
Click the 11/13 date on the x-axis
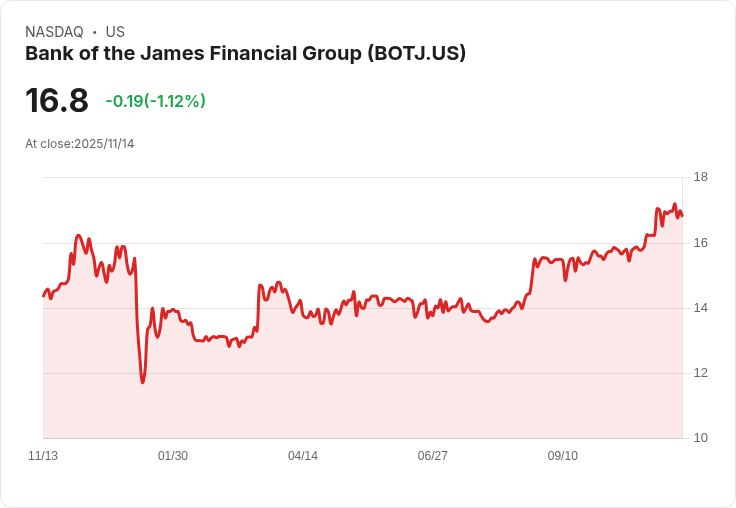coord(43,456)
